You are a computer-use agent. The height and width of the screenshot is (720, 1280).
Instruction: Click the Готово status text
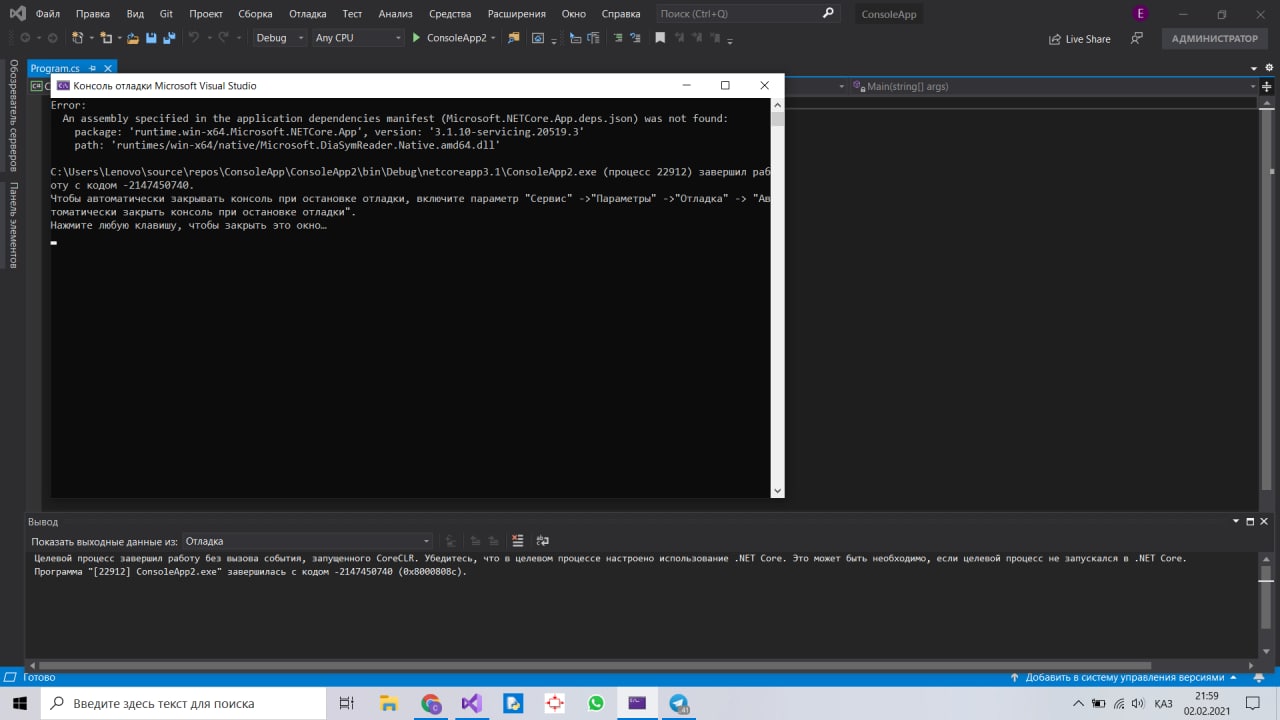coord(39,677)
